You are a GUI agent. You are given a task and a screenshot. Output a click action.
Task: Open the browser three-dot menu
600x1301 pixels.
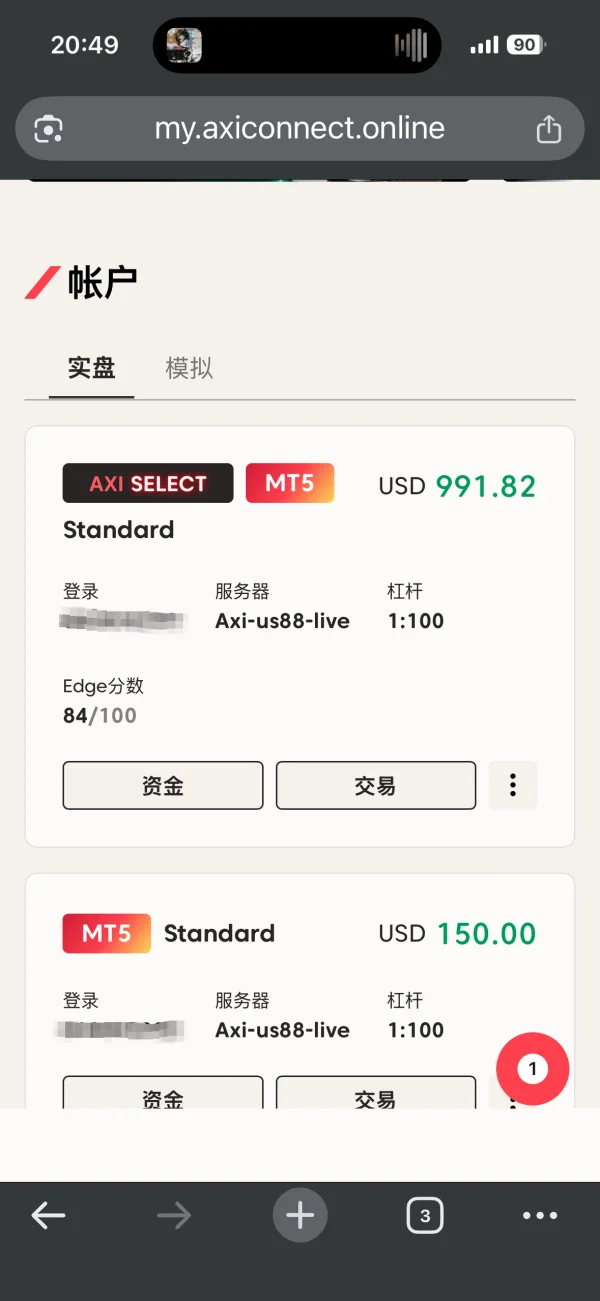click(540, 1215)
